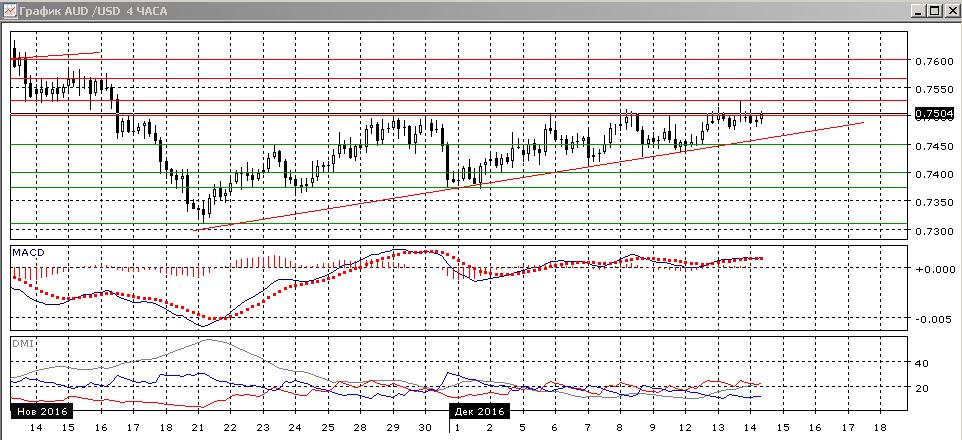Maximize the AUD/USD chart window
Viewport: 962px width, 440px height.
[934, 11]
